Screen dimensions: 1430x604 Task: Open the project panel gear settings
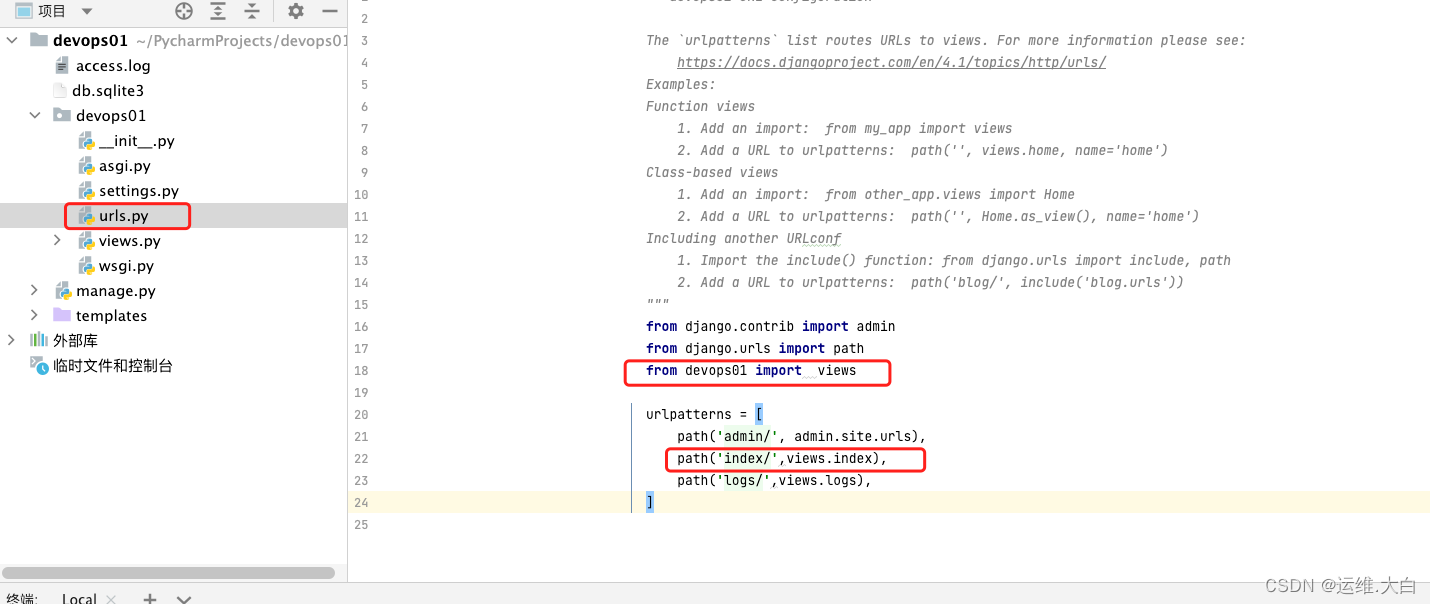point(296,11)
